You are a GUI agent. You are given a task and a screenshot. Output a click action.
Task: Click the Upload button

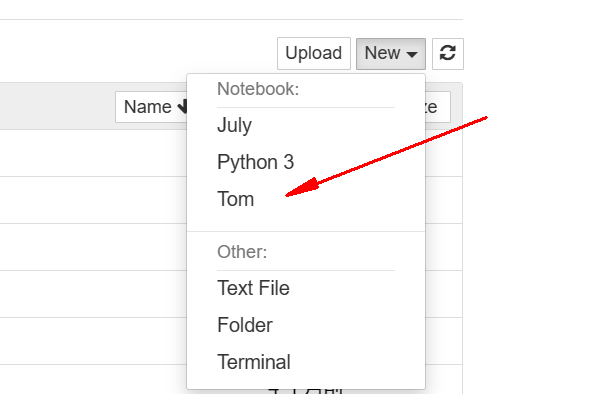pyautogui.click(x=314, y=53)
